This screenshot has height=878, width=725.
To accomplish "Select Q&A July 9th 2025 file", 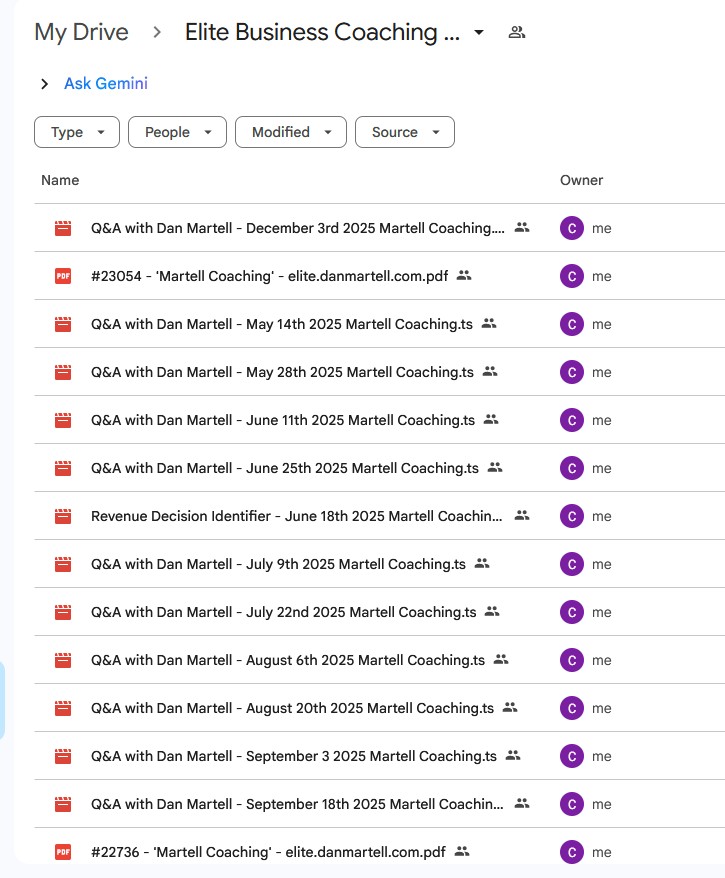I will (x=278, y=564).
